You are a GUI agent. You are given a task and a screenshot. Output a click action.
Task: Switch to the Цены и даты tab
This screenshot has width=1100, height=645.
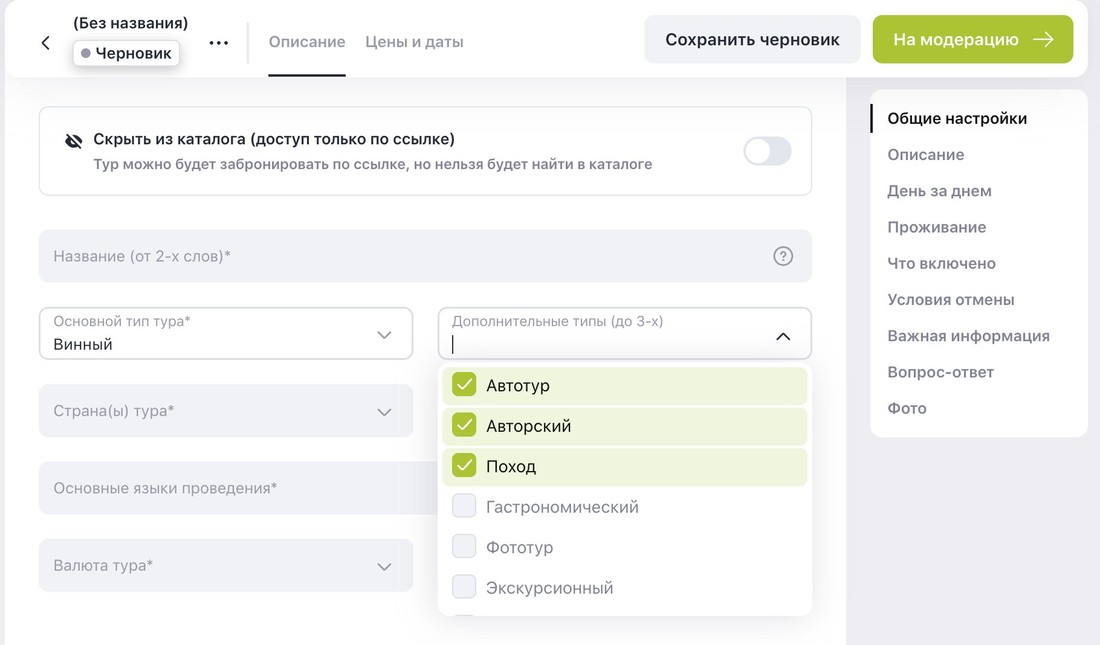coord(414,42)
